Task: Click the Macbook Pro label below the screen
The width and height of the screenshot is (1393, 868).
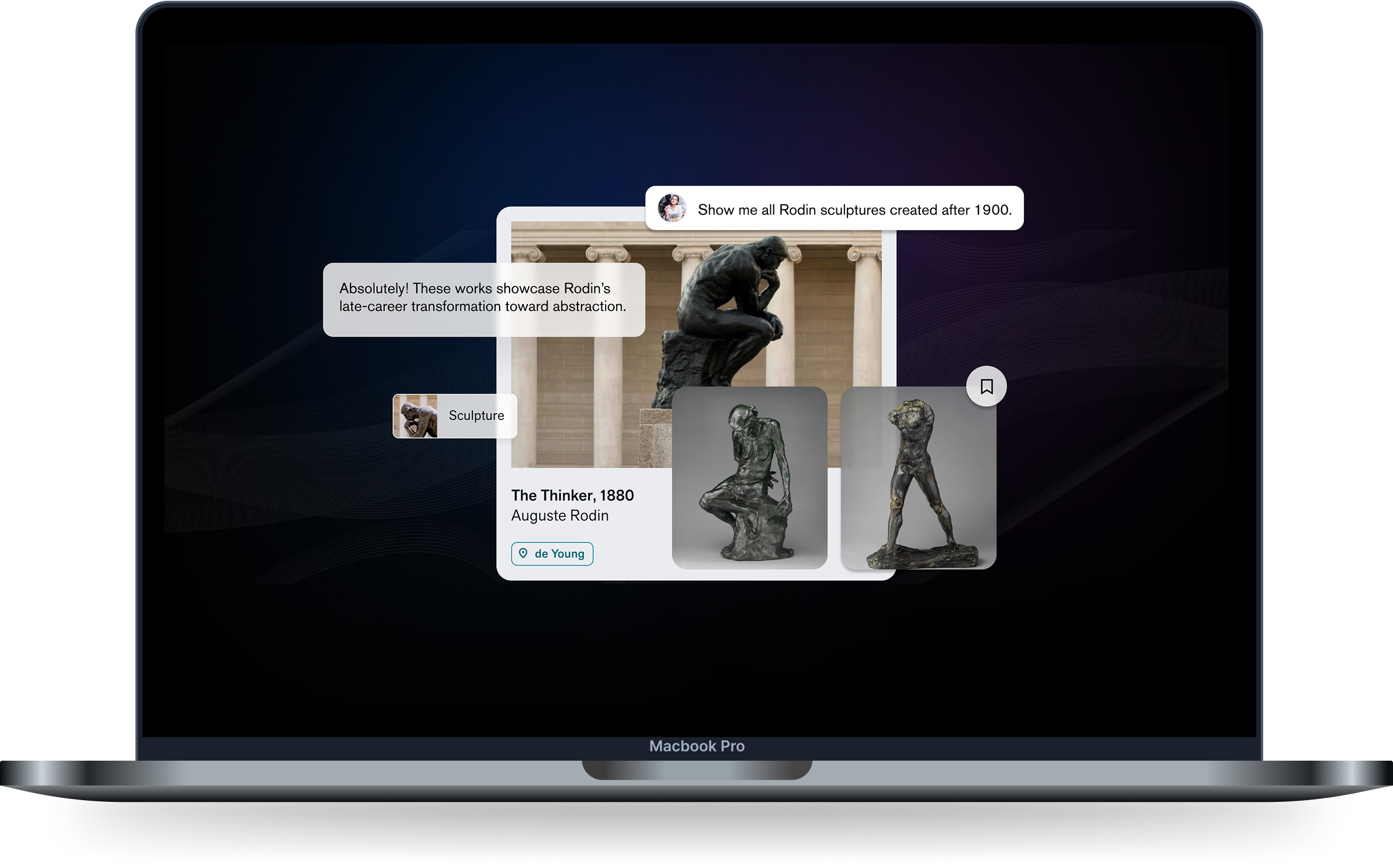Action: (696, 746)
